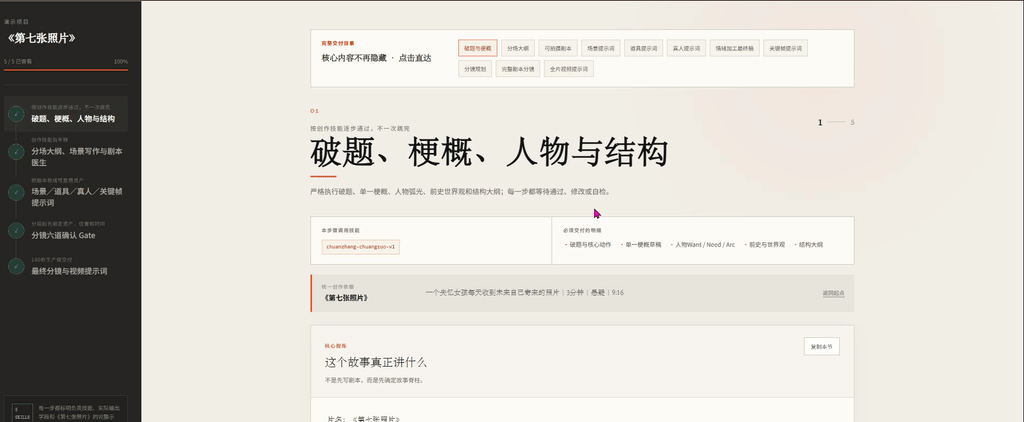Screen dimensions: 1024x422
Task: Click the '5 / 5 已查看' progress text
Action: point(18,61)
